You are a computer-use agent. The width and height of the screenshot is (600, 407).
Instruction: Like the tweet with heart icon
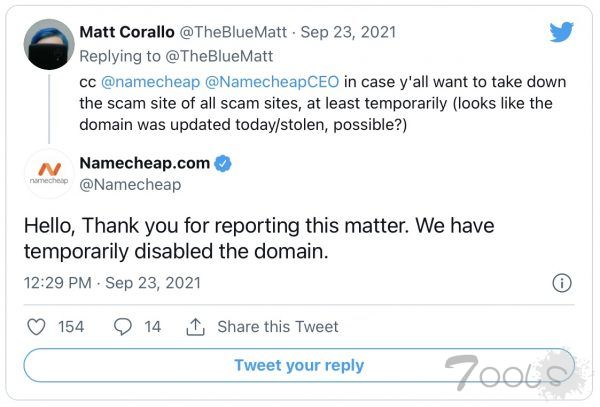(36, 327)
